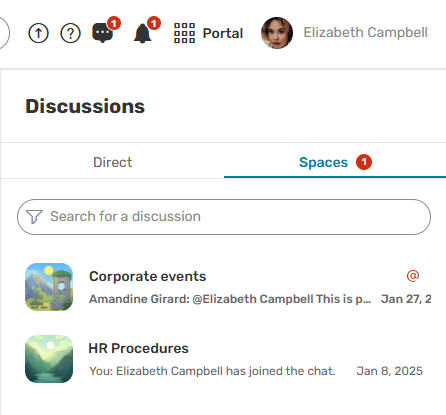Select the Spaces tab

click(x=335, y=162)
